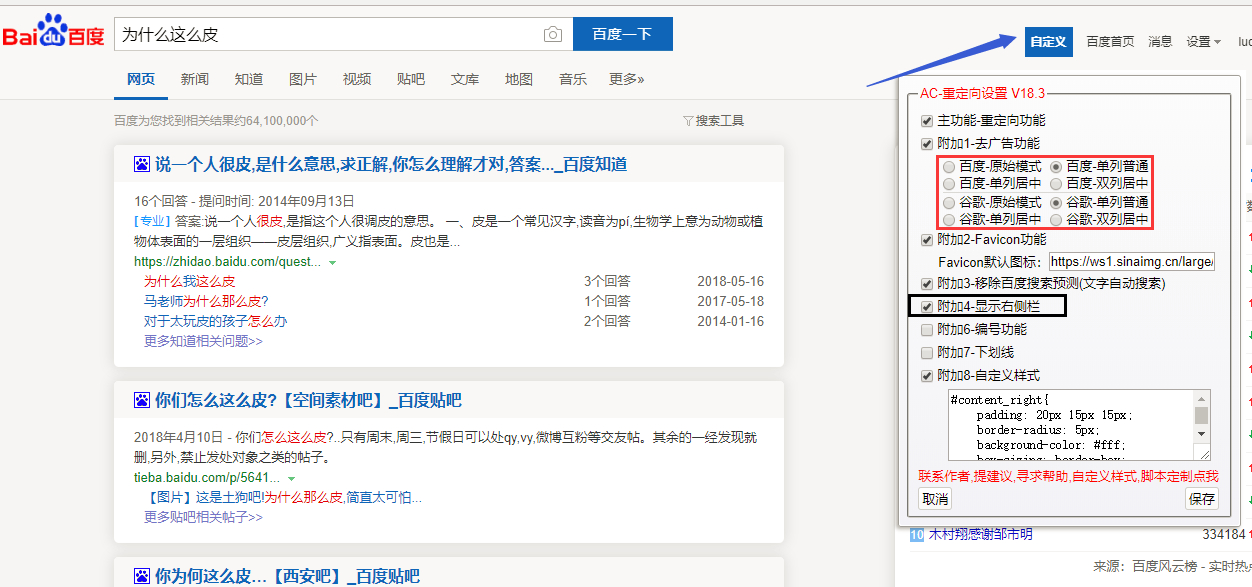The width and height of the screenshot is (1252, 587).
Task: Switch to 网页 tab
Action: pyautogui.click(x=141, y=79)
